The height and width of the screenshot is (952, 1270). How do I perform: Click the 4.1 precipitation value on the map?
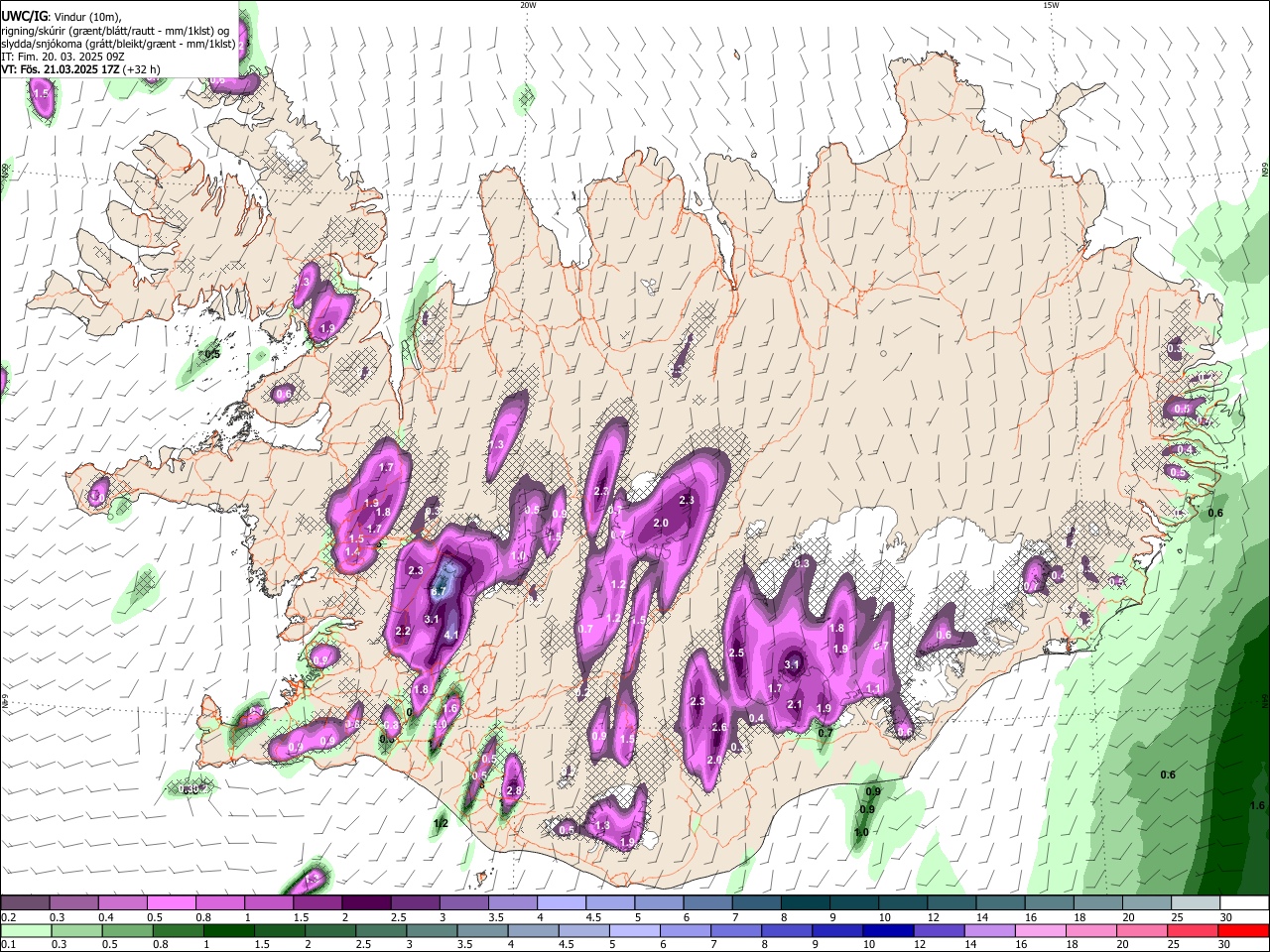[451, 635]
